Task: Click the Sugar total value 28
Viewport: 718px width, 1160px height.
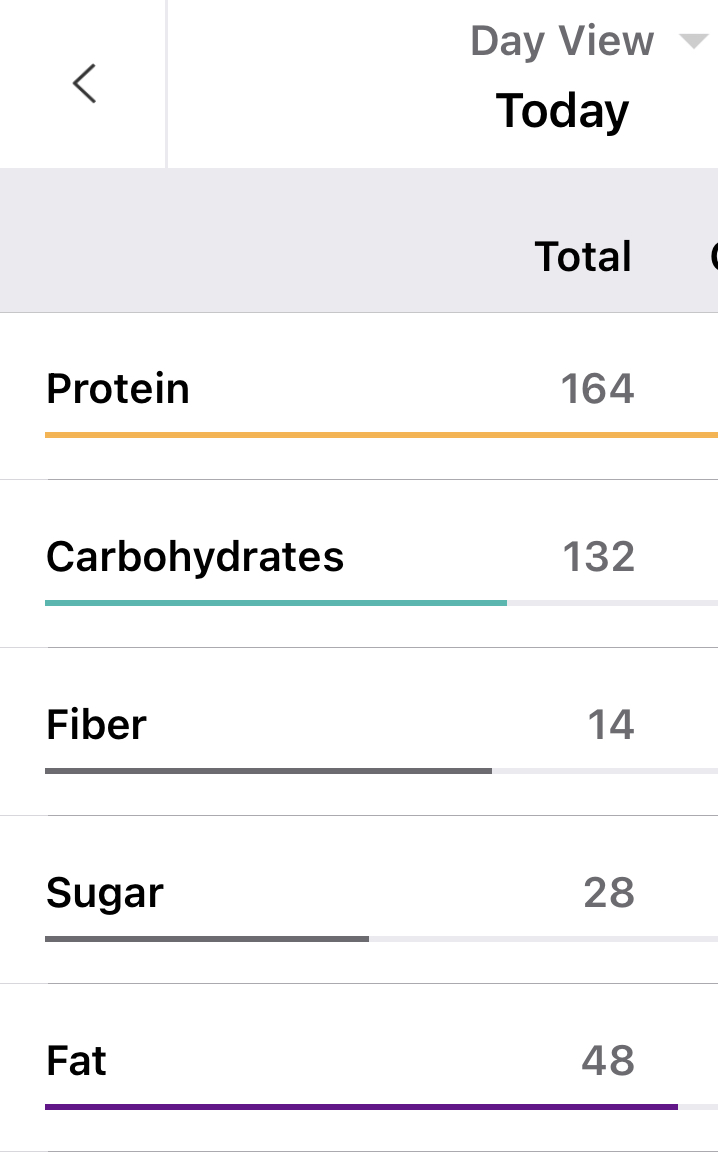Action: pyautogui.click(x=609, y=892)
